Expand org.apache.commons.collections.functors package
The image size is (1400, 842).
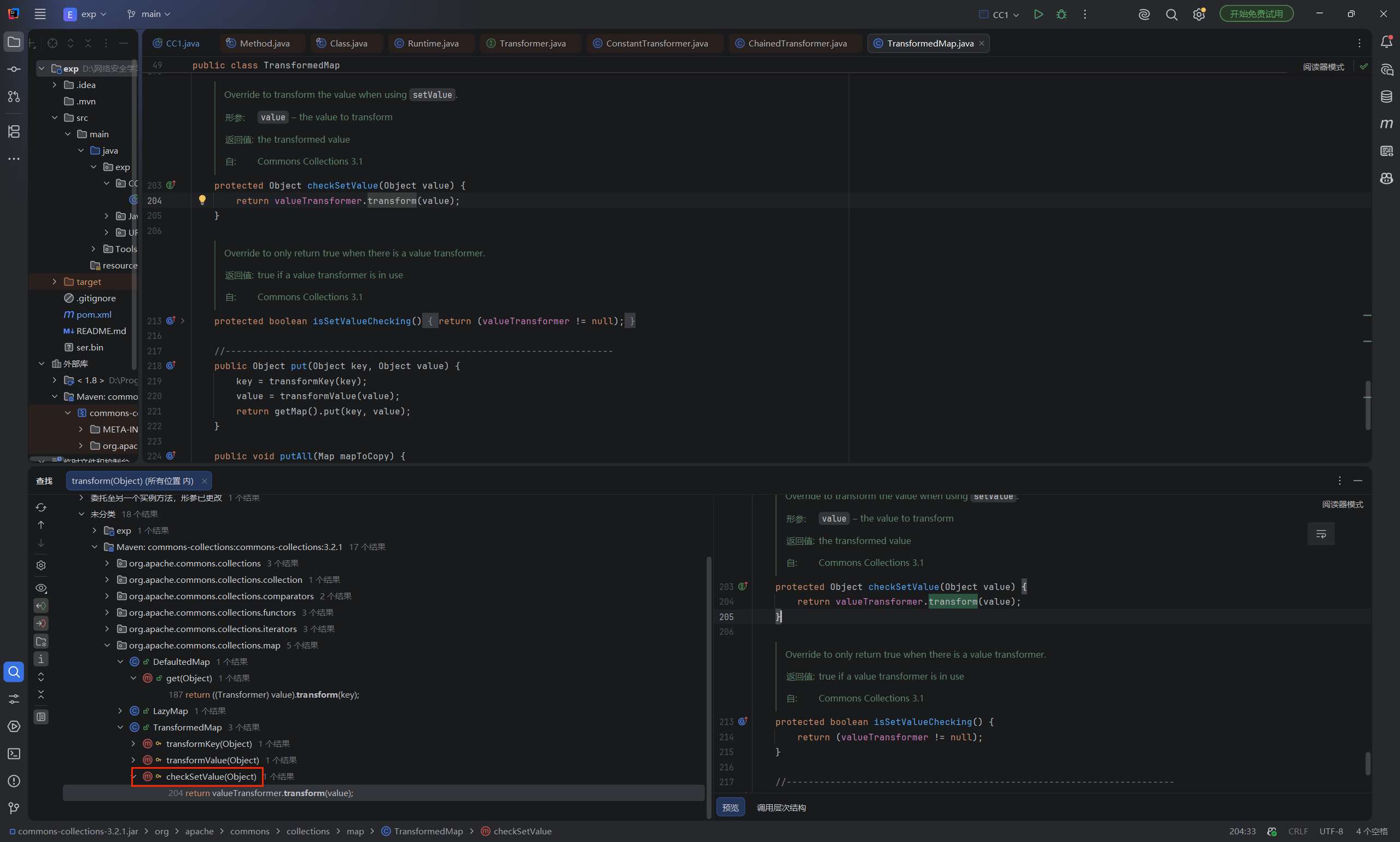[x=107, y=613]
